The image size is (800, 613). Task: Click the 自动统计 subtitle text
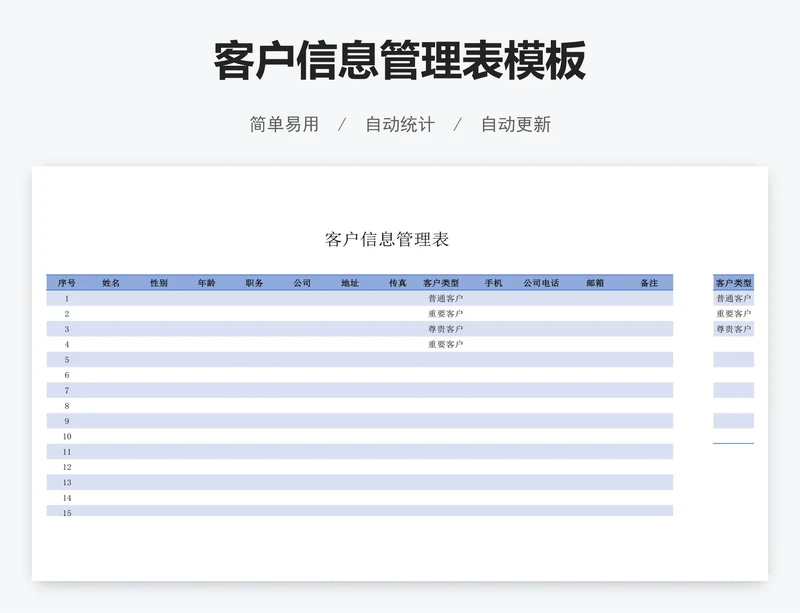click(x=399, y=125)
